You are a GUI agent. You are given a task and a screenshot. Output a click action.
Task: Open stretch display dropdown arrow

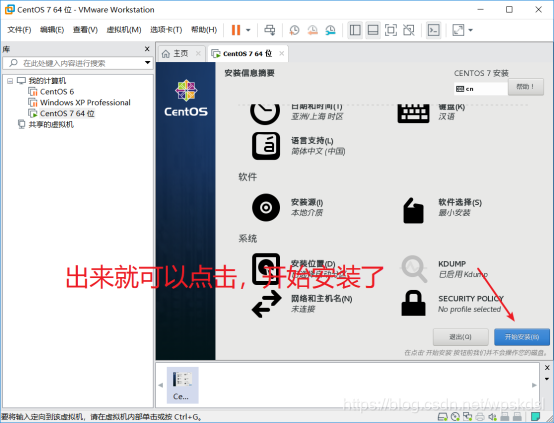470,30
